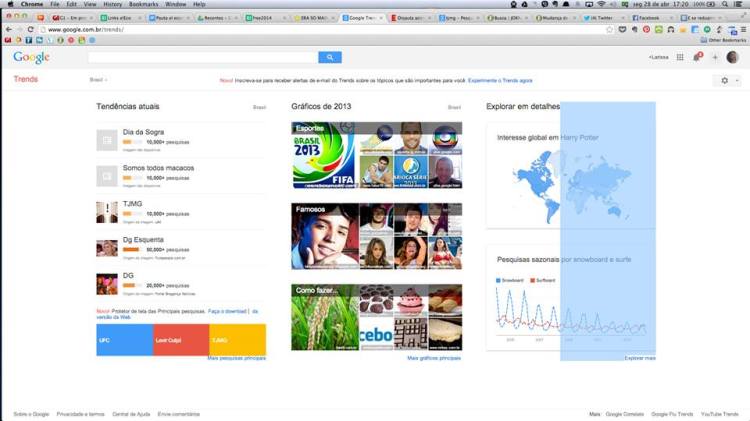Click the Snowboard legend entry
Screen dimensions: 750x421
pos(510,280)
